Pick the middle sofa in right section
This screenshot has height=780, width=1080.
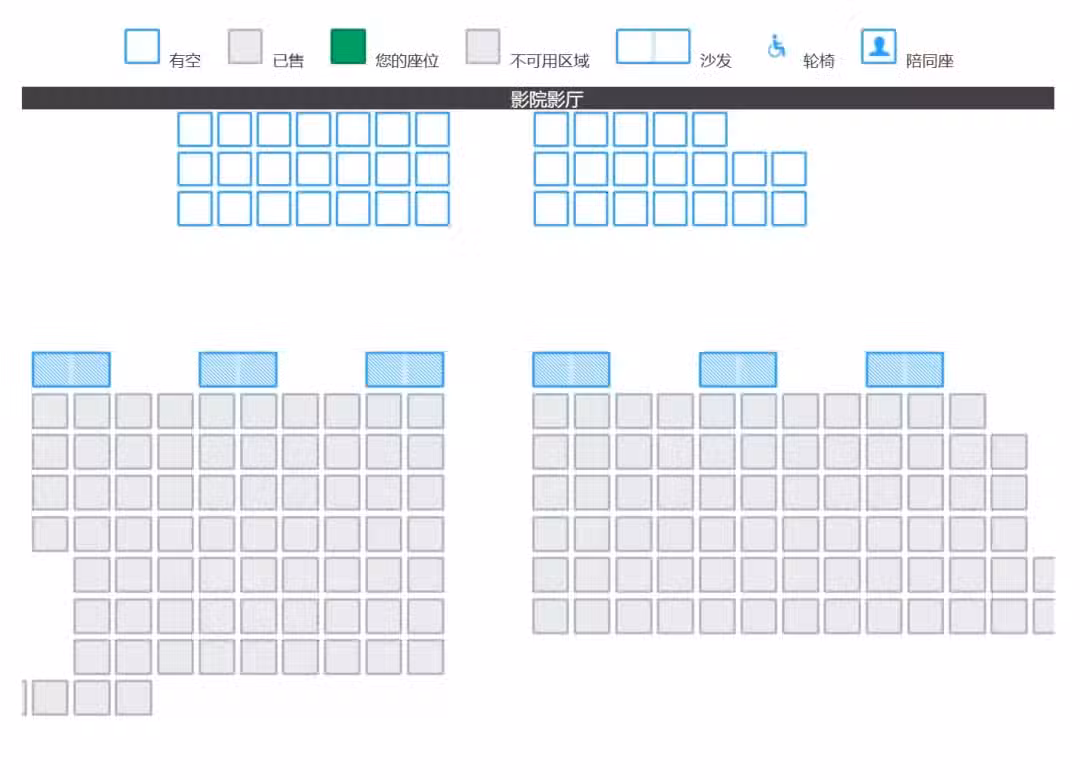pos(738,370)
